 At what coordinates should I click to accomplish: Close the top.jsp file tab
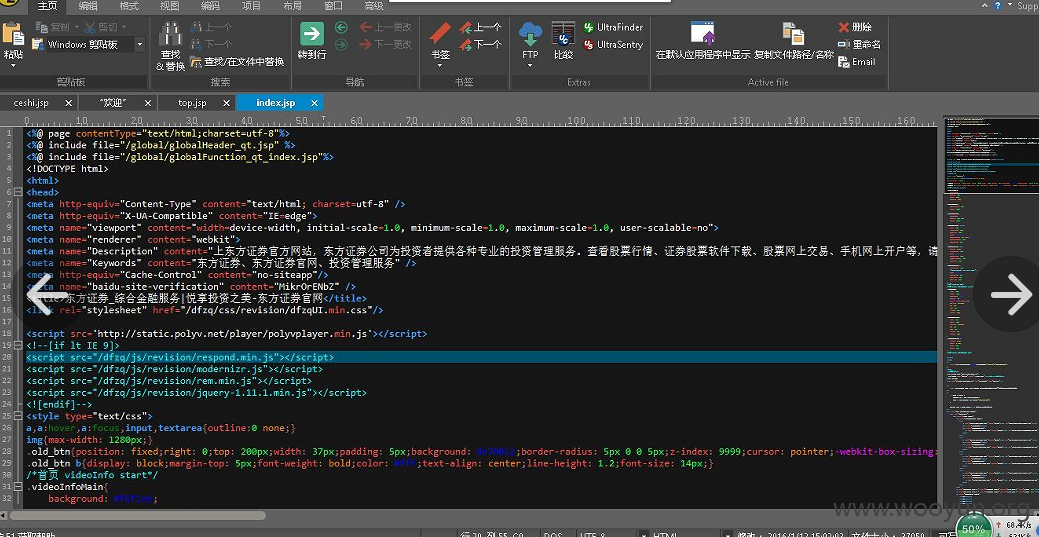(227, 103)
